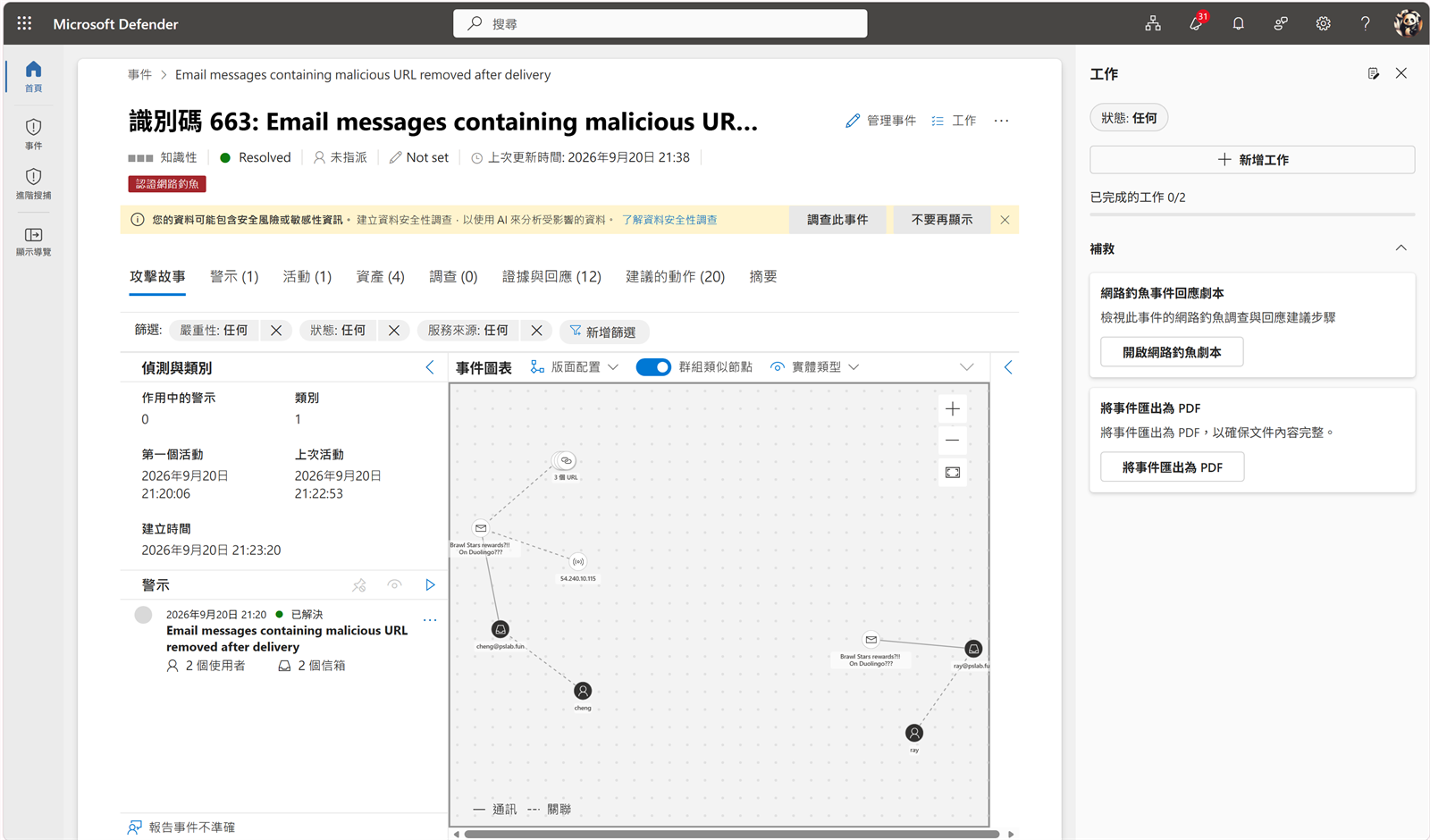Click the show navigation icon in sidebar
This screenshot has width=1430, height=840.
(x=33, y=241)
